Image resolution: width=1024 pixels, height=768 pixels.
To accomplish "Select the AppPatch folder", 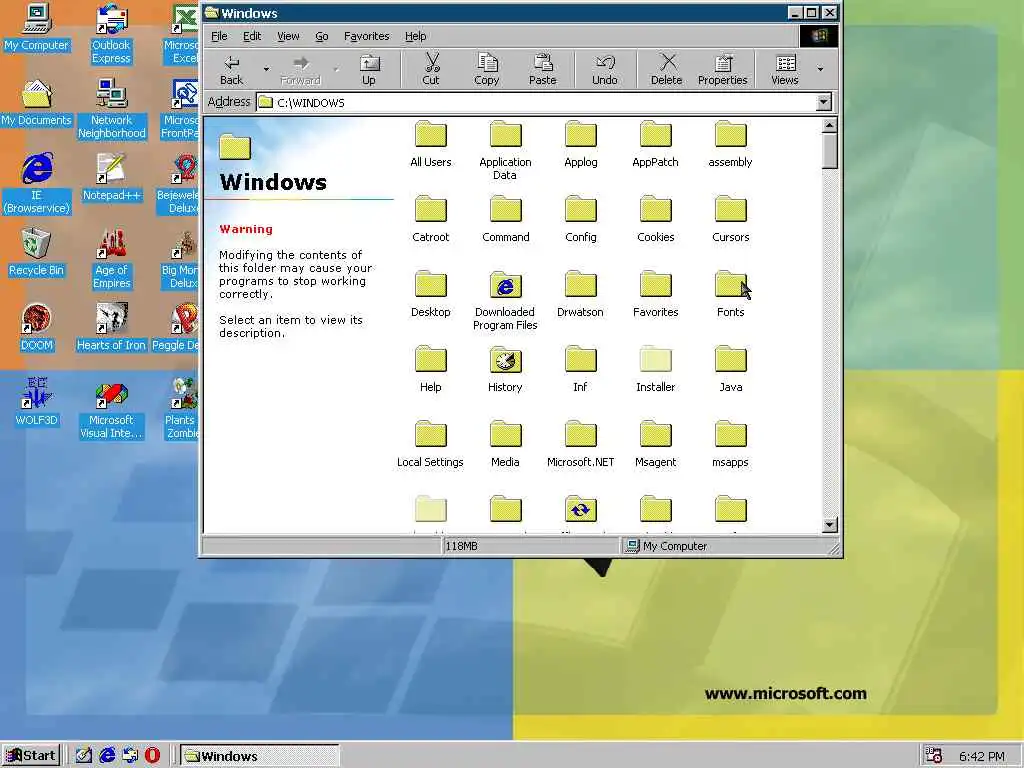I will click(x=656, y=144).
